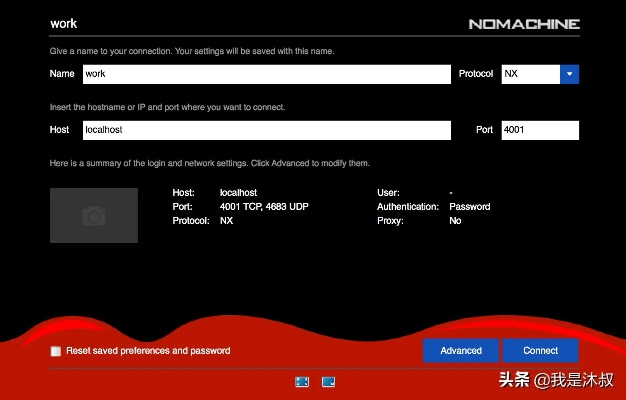Click the fullscreen icon at bottom
Screen dimensions: 626x400
302,382
